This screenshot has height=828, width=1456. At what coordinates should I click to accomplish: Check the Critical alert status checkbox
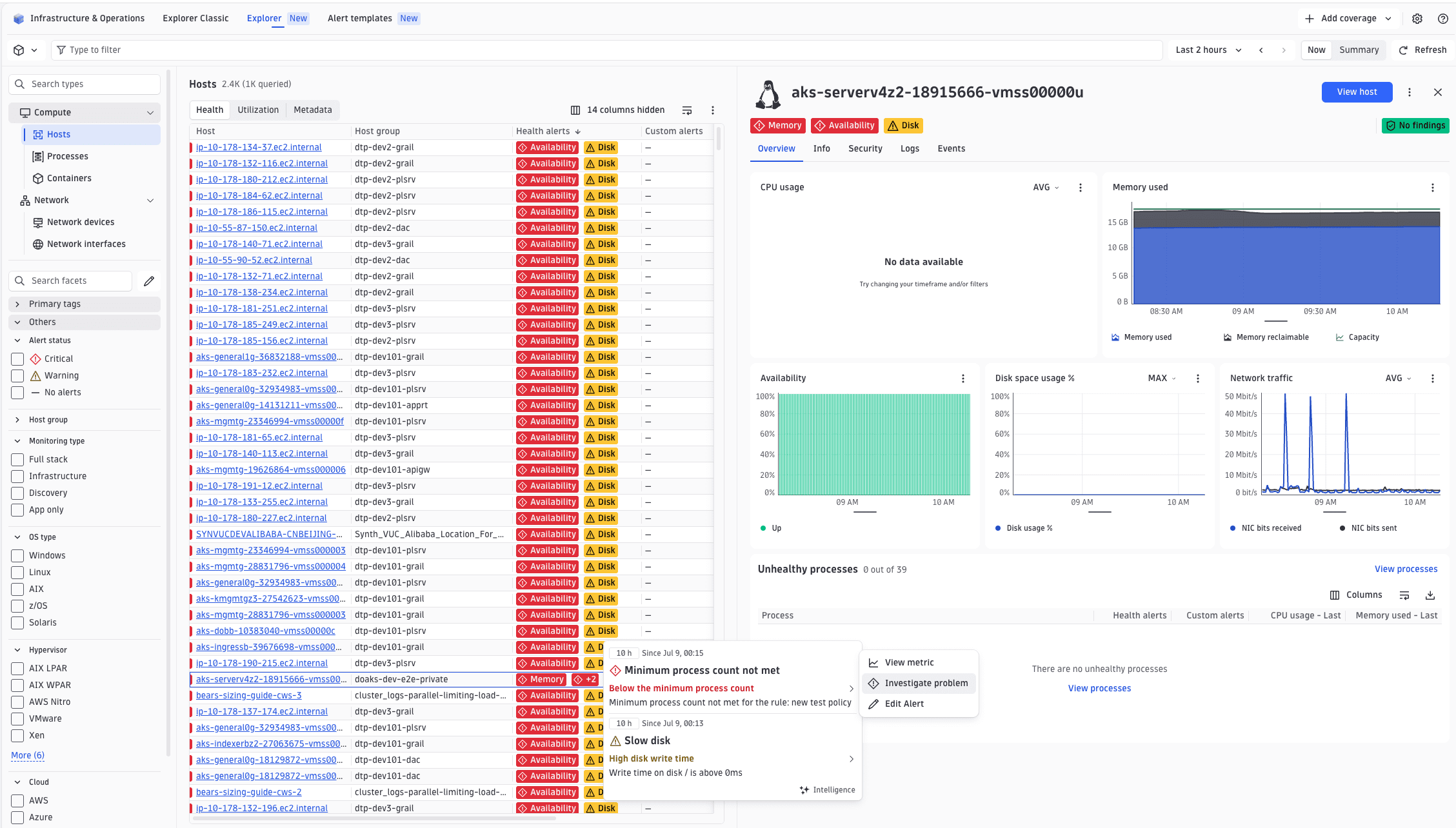17,359
